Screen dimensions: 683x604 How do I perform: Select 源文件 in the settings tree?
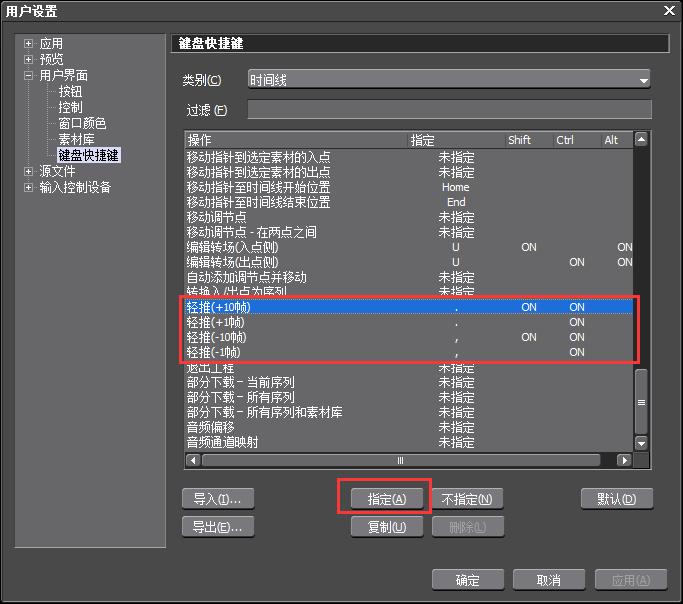point(57,171)
